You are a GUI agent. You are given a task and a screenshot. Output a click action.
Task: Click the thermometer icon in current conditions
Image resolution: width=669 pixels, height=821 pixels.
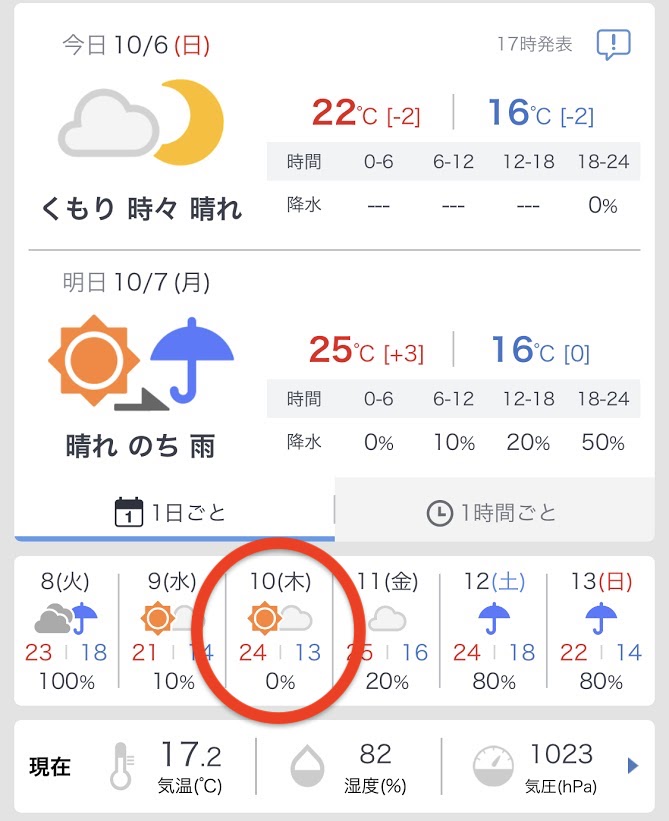123,765
